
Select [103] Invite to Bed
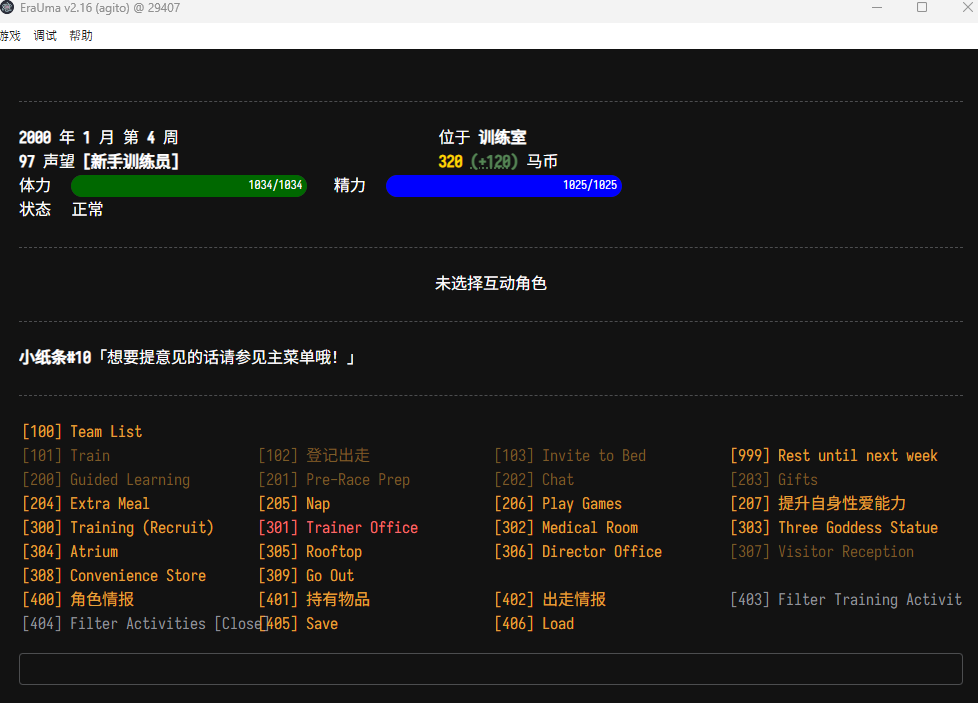point(570,456)
